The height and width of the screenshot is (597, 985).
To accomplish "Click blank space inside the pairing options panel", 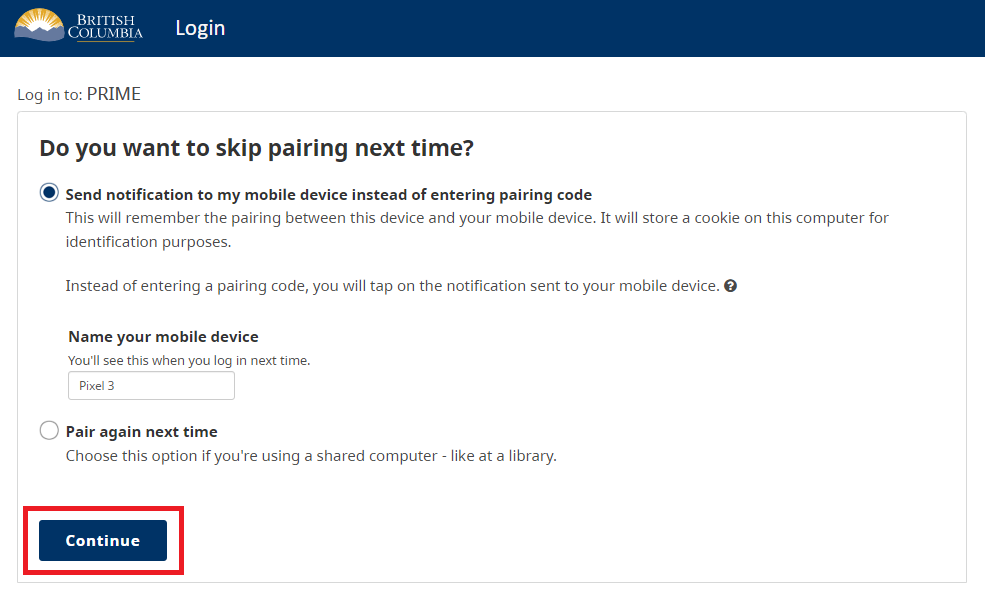I will (x=691, y=390).
